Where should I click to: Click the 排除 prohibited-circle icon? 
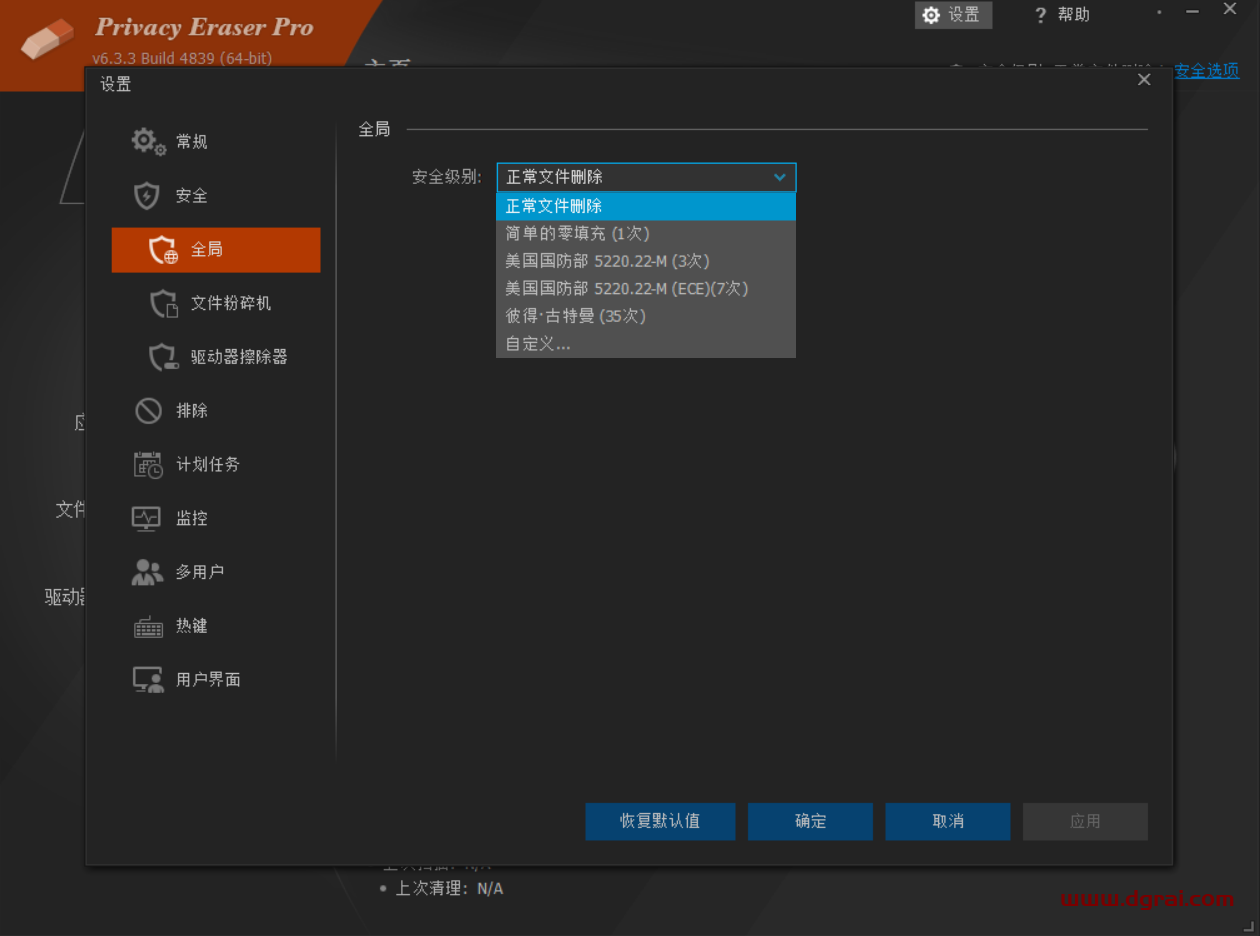pos(148,411)
